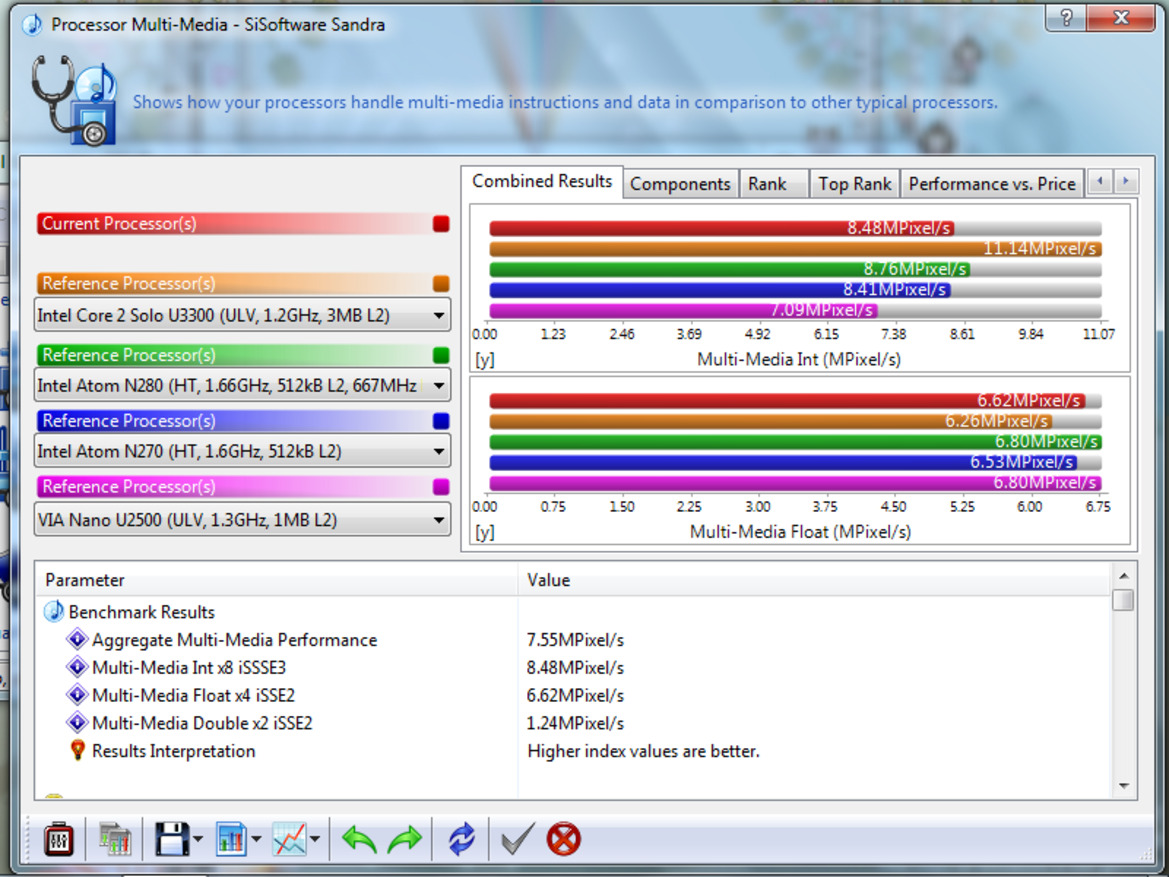
Task: Select the Benchmark Results row
Action: click(x=573, y=612)
